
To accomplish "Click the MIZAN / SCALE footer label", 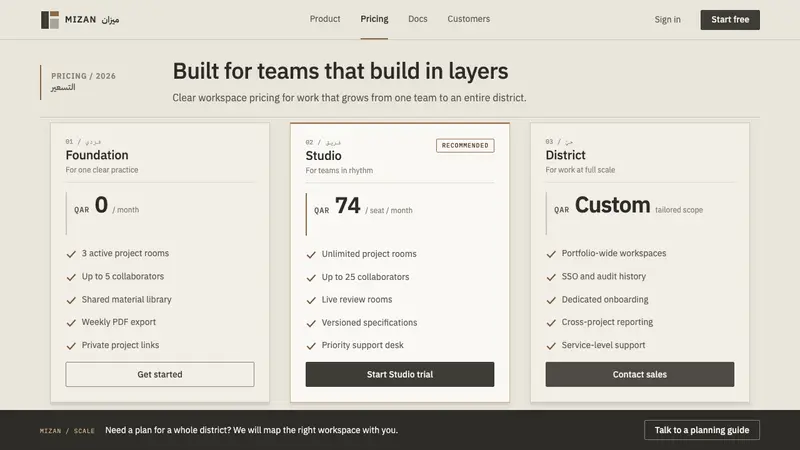I will point(67,431).
